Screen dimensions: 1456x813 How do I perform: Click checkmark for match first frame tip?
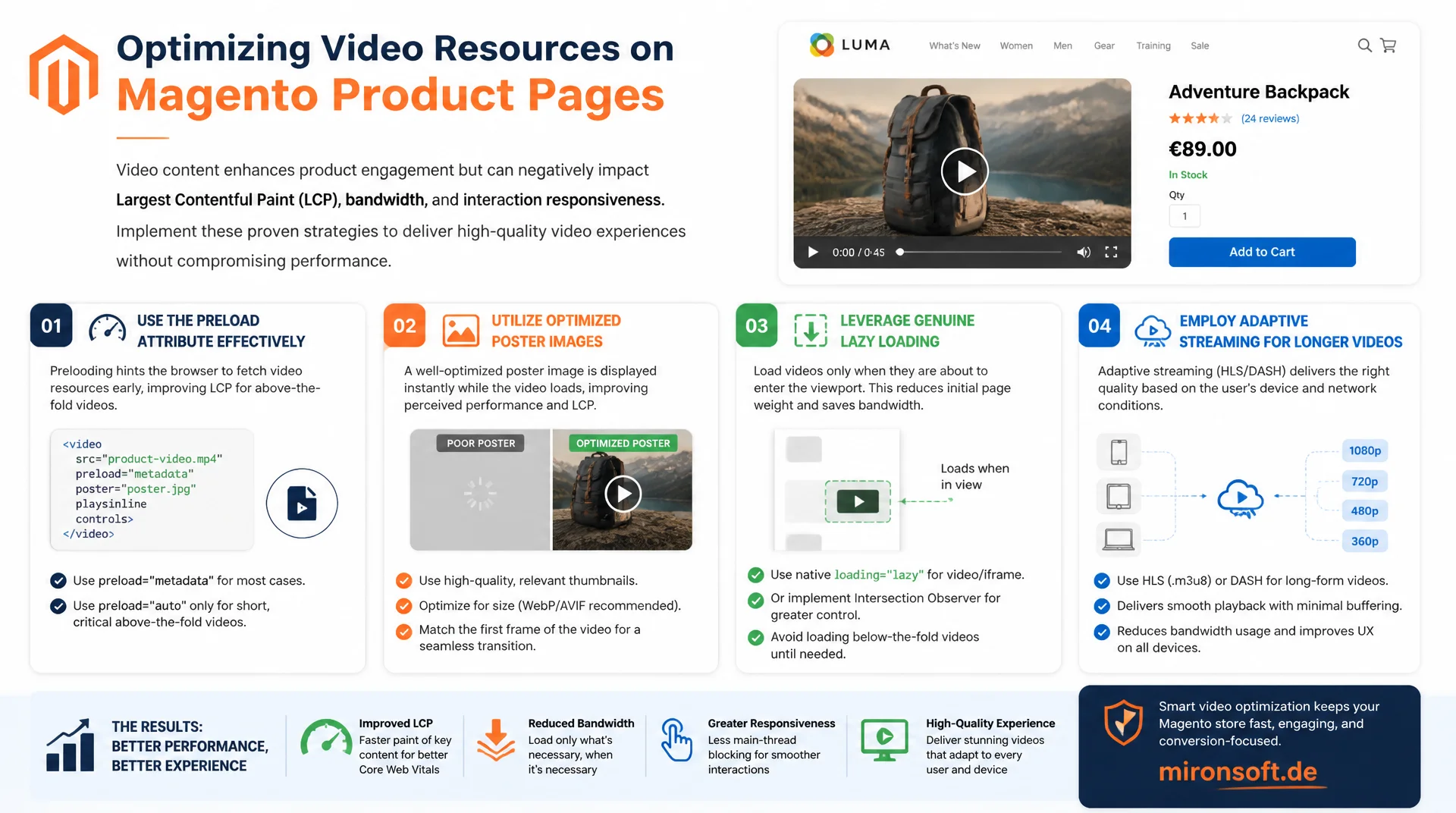point(404,631)
